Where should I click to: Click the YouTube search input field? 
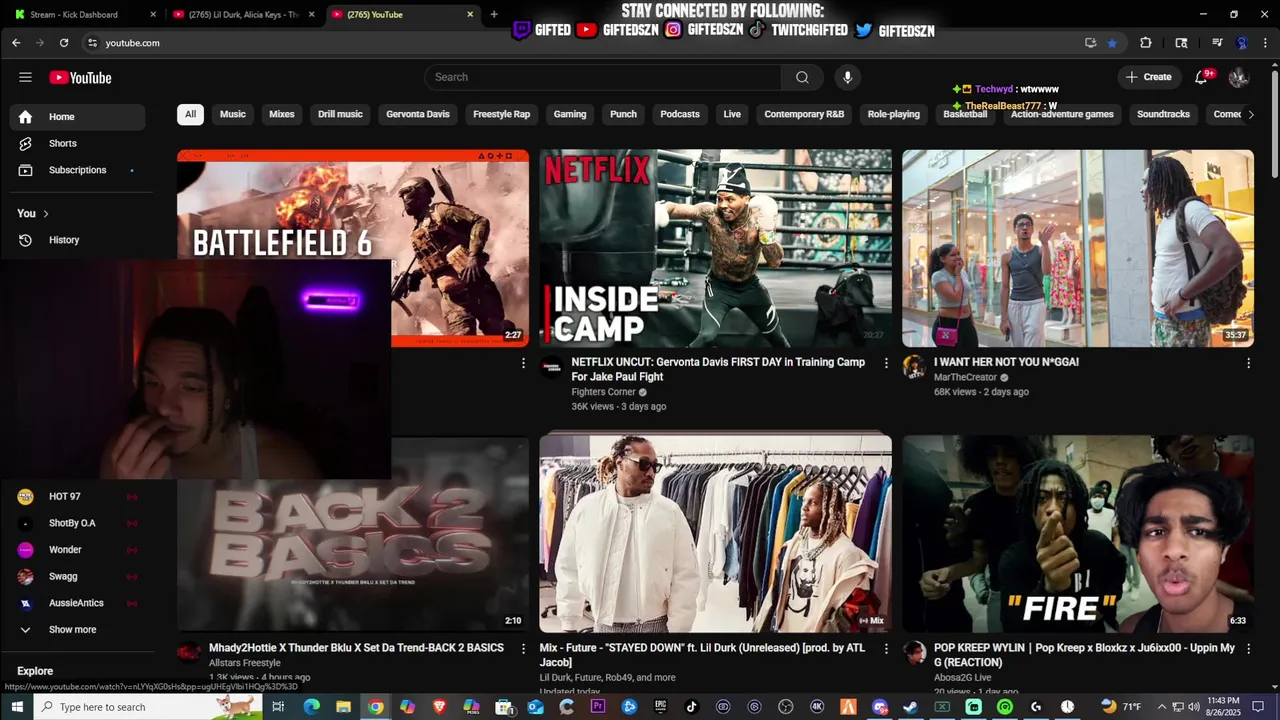603,77
